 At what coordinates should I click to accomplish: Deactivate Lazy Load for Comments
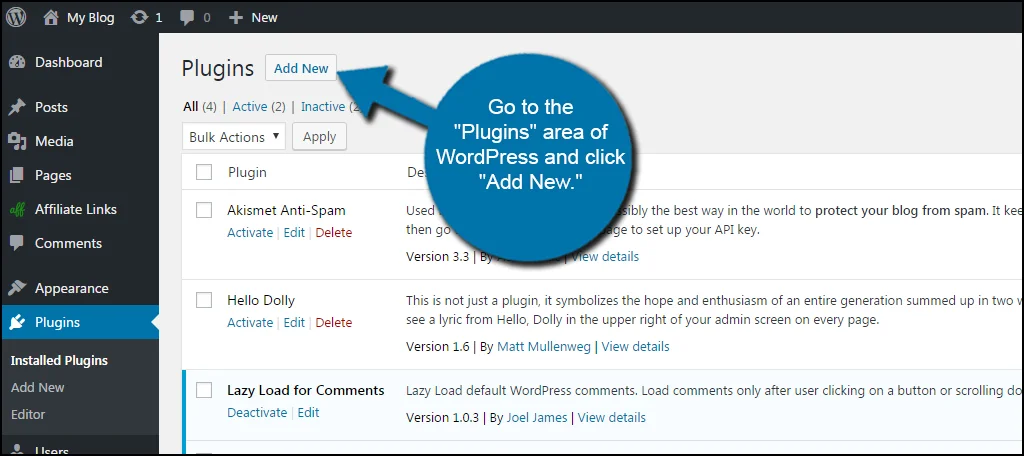point(257,413)
